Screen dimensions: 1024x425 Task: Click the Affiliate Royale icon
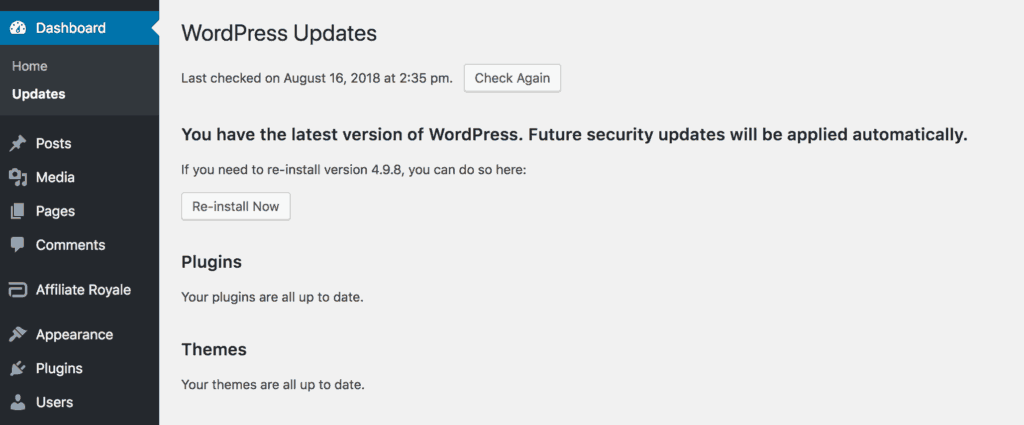coord(18,290)
